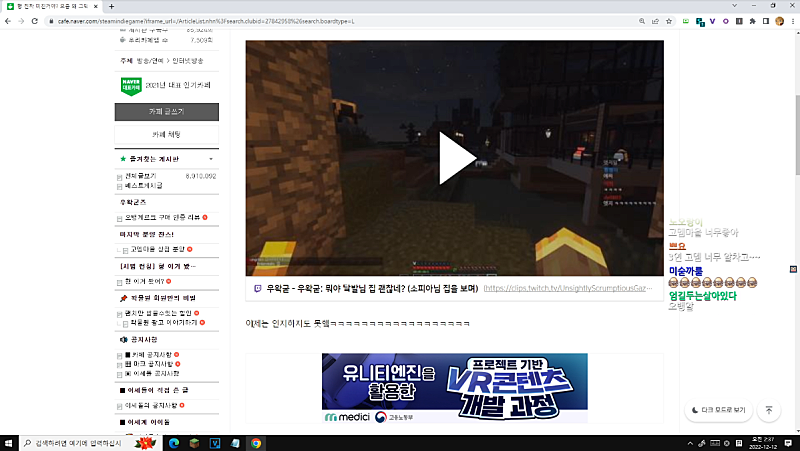The height and width of the screenshot is (451, 800).
Task: Open the Chrome profile avatar
Action: coord(779,21)
